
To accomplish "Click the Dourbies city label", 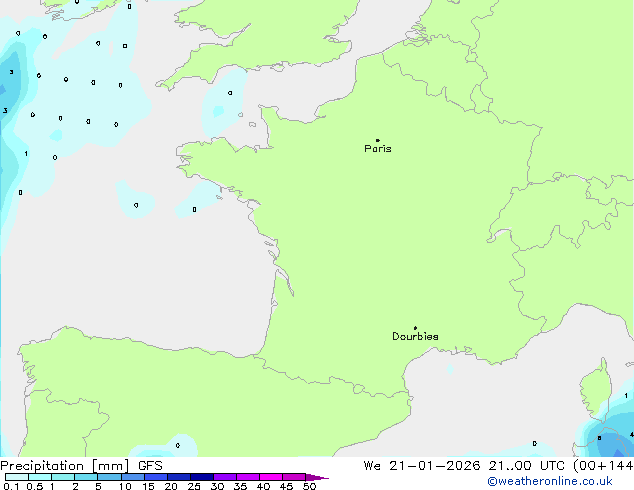I will (415, 336).
